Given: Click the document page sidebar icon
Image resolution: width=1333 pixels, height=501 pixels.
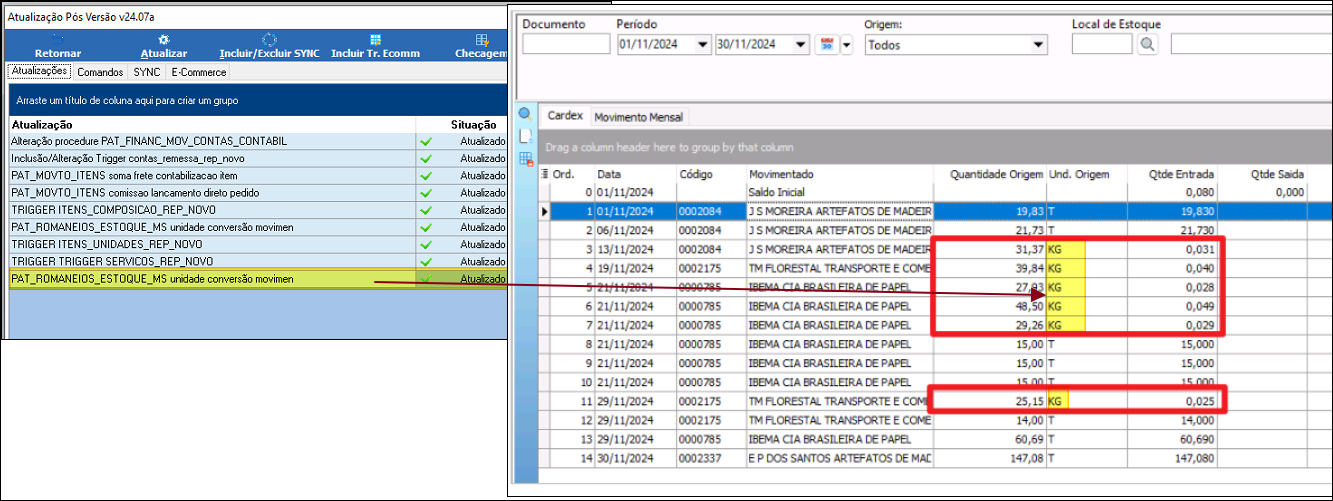Looking at the screenshot, I should pos(524,135).
